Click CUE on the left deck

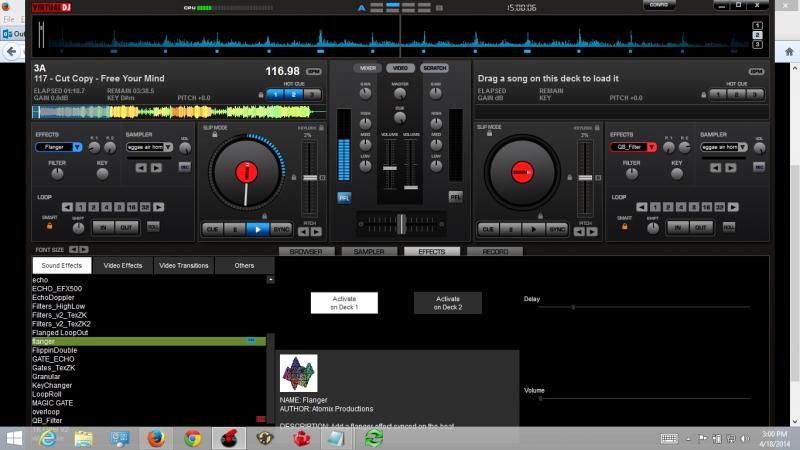212,230
